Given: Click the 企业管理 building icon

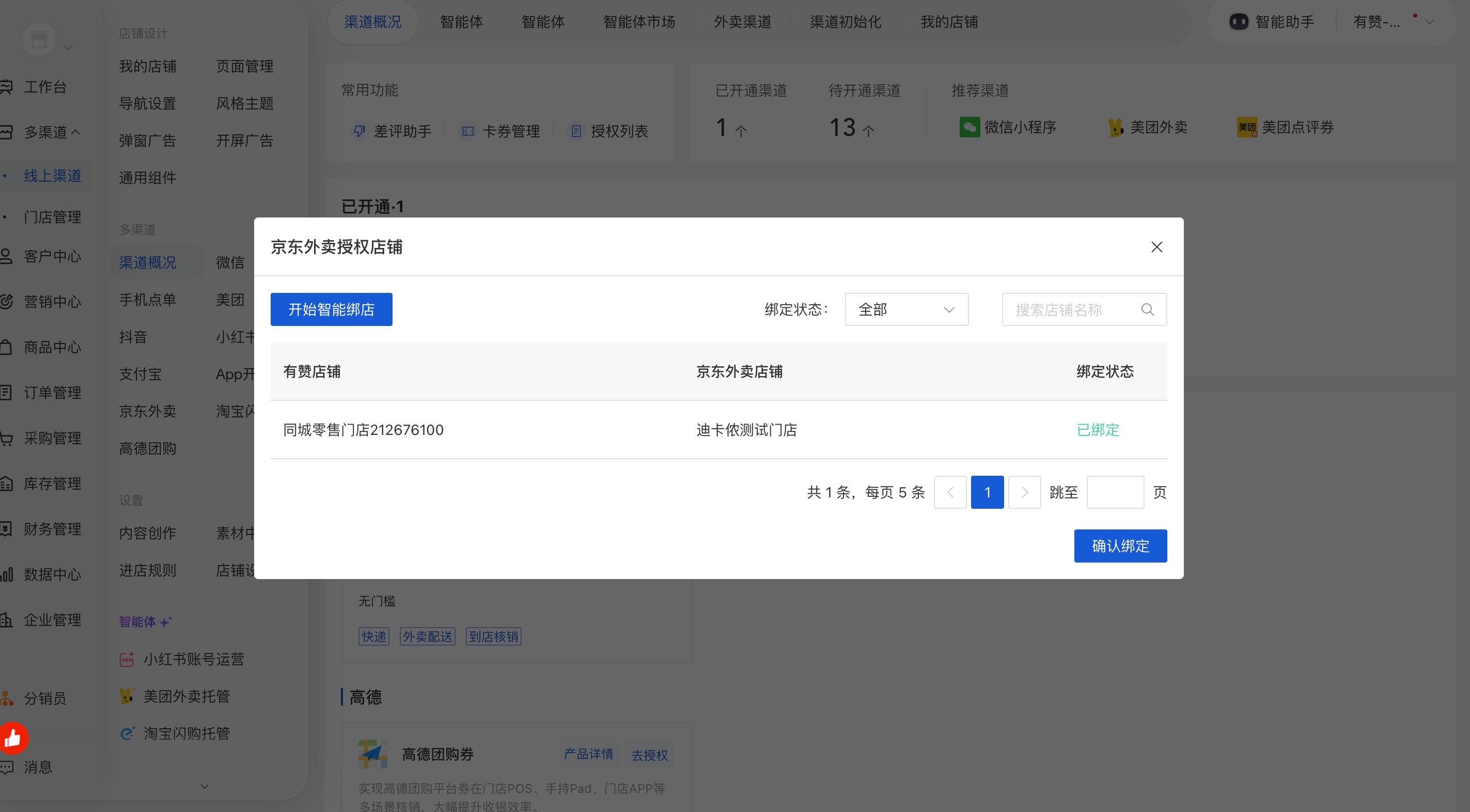Looking at the screenshot, I should 6,620.
